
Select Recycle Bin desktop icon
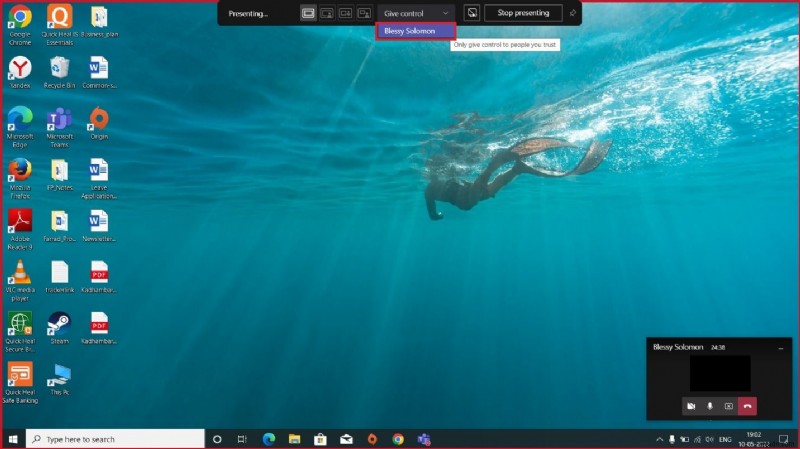click(x=60, y=72)
